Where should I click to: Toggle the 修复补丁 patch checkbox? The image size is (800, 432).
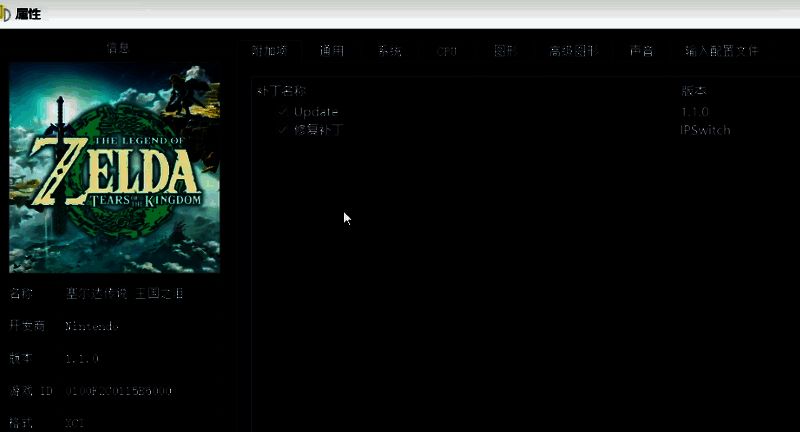coord(283,130)
